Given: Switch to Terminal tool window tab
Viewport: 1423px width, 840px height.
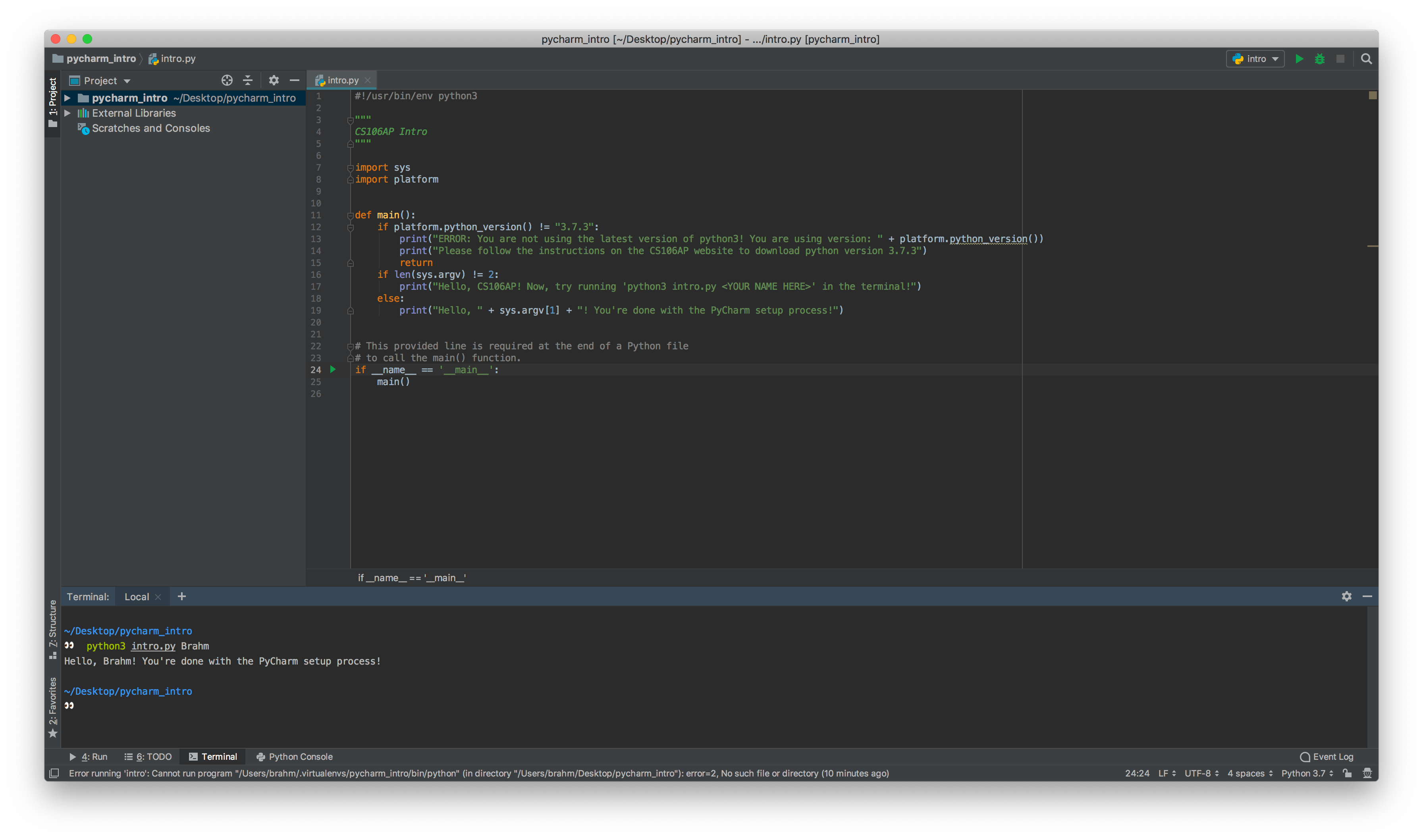Looking at the screenshot, I should tap(213, 757).
